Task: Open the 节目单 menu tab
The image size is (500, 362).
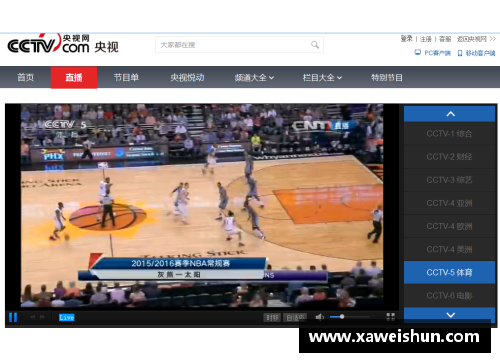Action: (x=126, y=78)
